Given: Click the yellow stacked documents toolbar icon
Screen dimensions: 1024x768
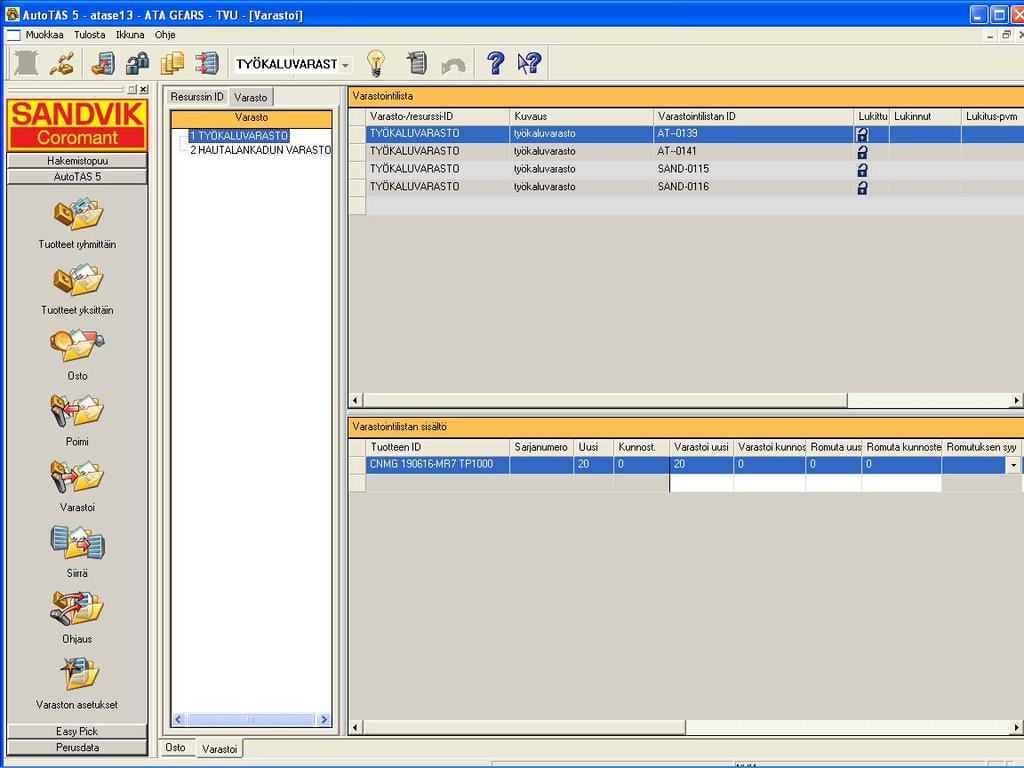Looking at the screenshot, I should (x=172, y=63).
